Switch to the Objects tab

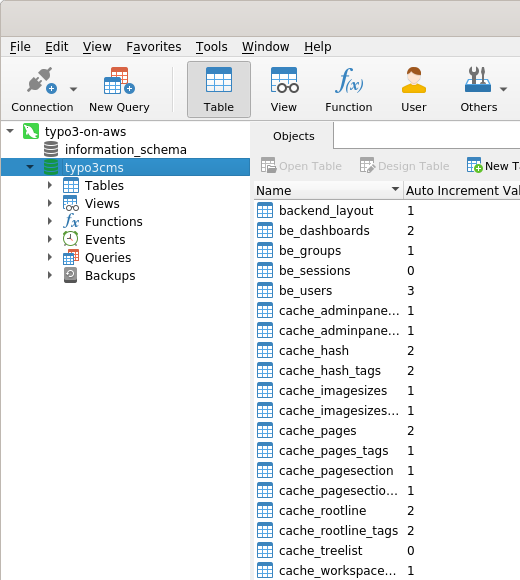[294, 136]
